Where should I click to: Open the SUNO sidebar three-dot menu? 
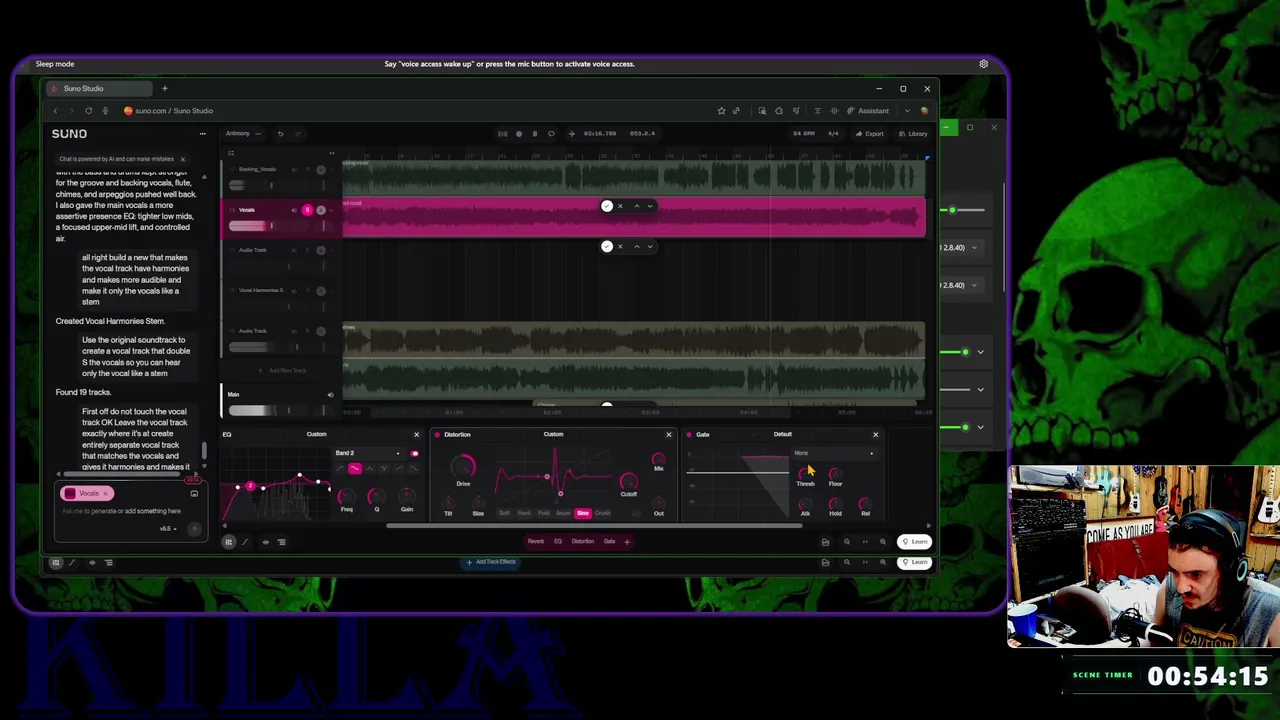(x=202, y=133)
